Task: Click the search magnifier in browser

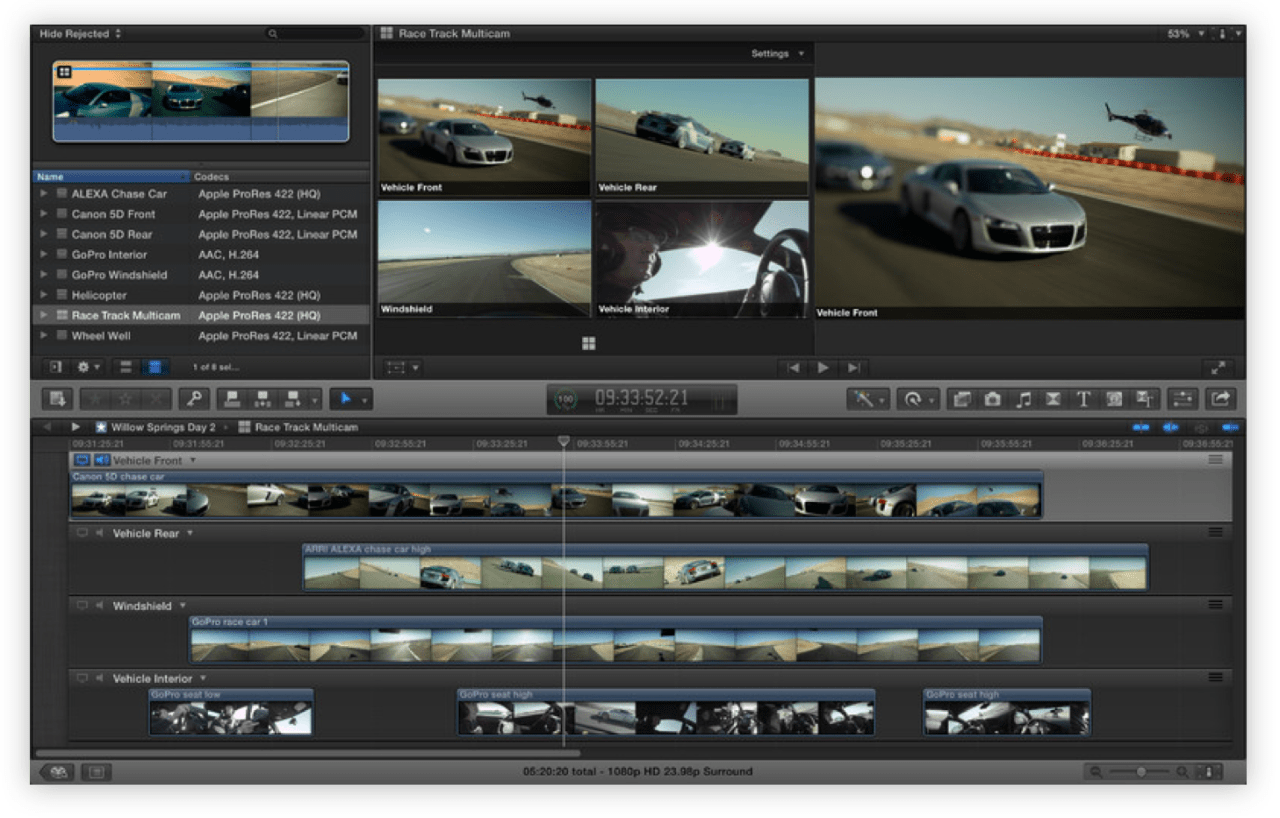Action: pos(272,34)
